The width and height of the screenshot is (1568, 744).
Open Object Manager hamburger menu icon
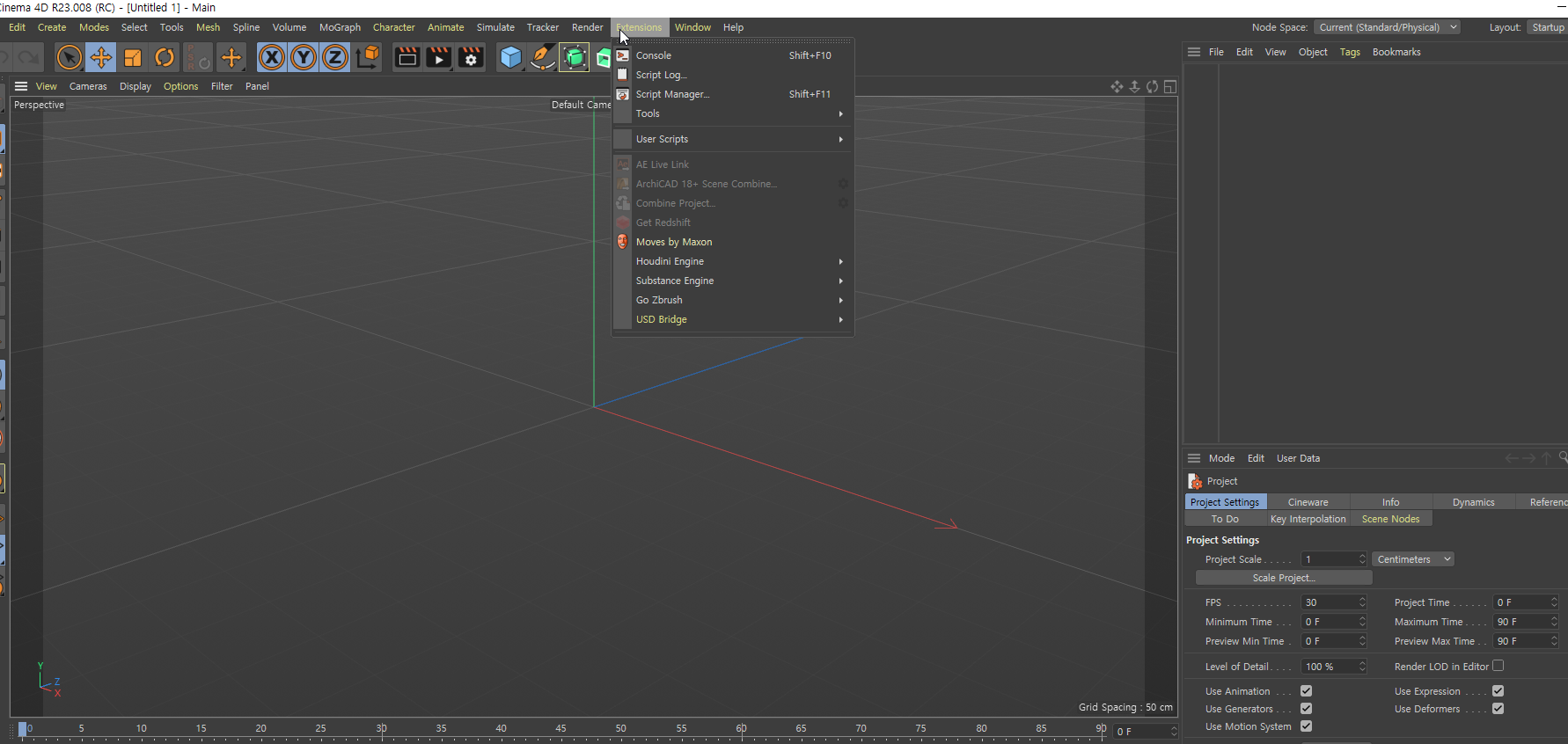coord(1194,52)
